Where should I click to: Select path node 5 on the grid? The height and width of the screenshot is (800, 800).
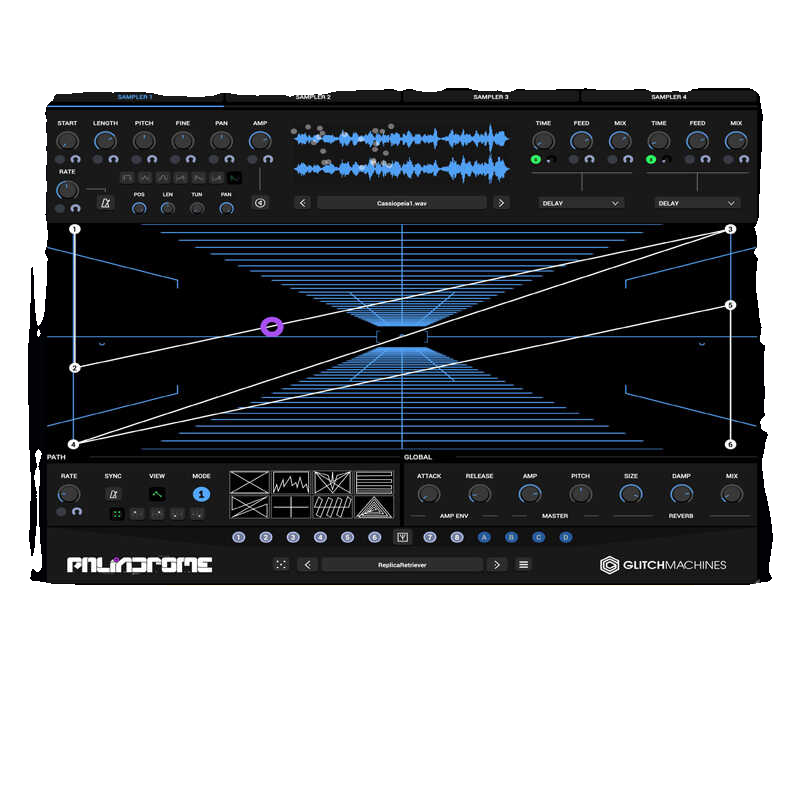click(x=730, y=305)
